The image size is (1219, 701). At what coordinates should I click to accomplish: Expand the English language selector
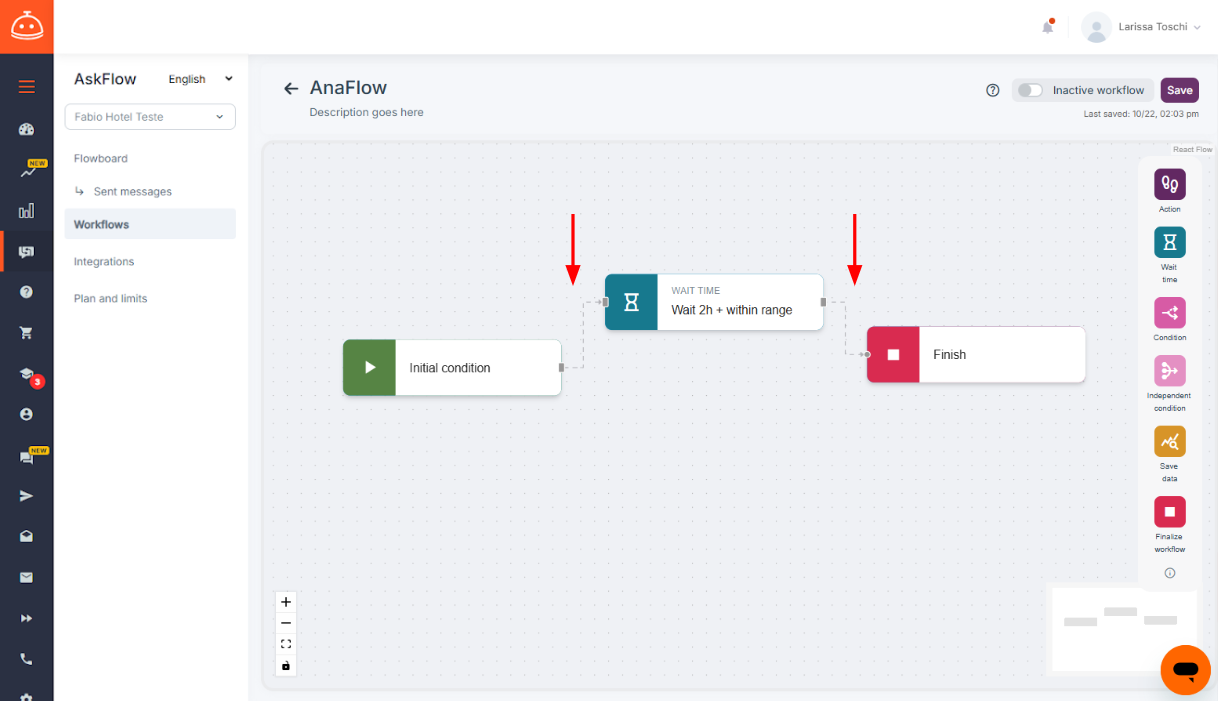(200, 79)
